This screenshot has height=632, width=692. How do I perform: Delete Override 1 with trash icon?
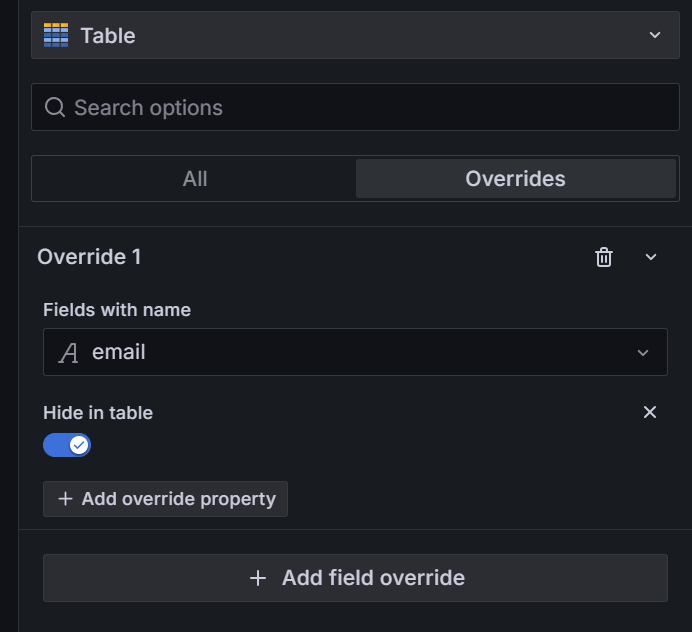pos(604,257)
